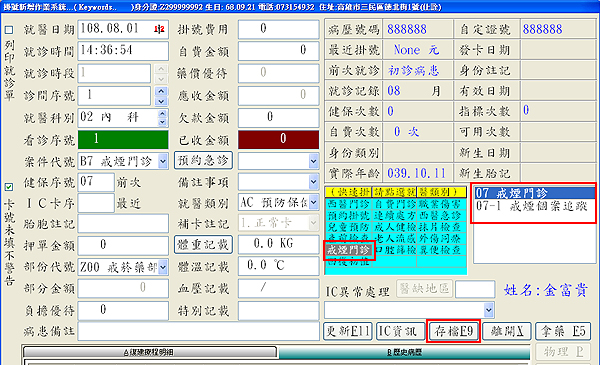Click 病患備註 input field
Viewport: 600px width, 365px height.
coord(198,331)
